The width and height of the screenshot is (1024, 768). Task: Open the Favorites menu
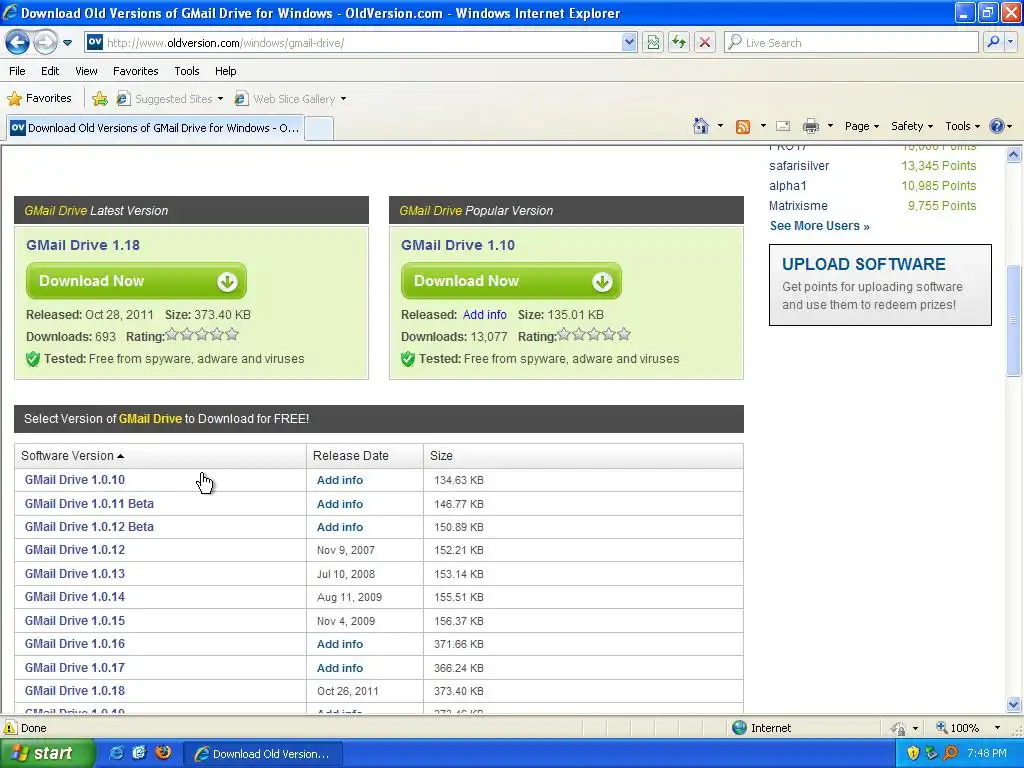pos(136,71)
